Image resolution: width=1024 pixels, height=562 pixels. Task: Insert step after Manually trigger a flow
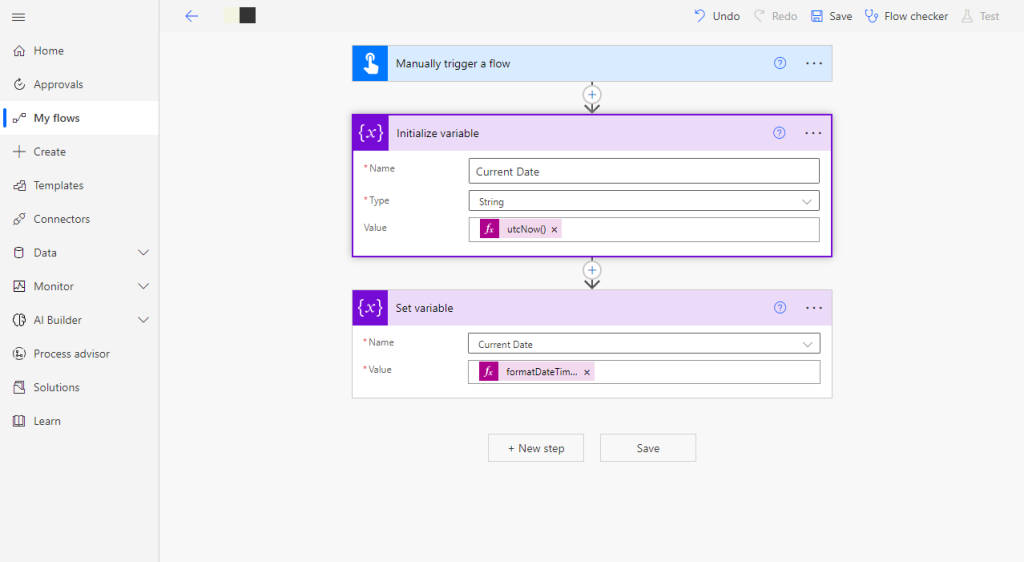592,95
